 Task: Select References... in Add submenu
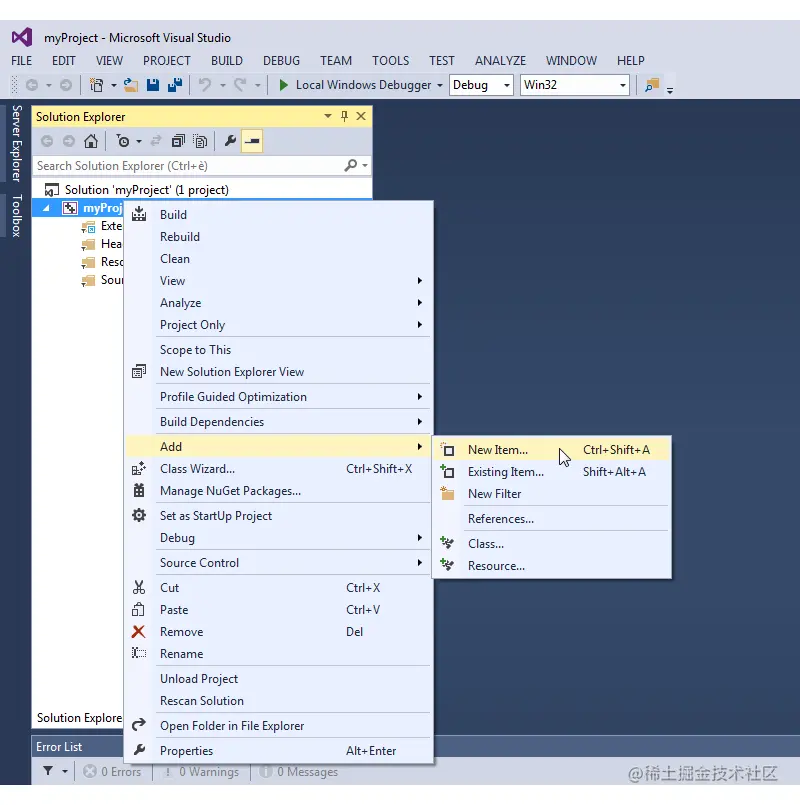tap(552, 519)
